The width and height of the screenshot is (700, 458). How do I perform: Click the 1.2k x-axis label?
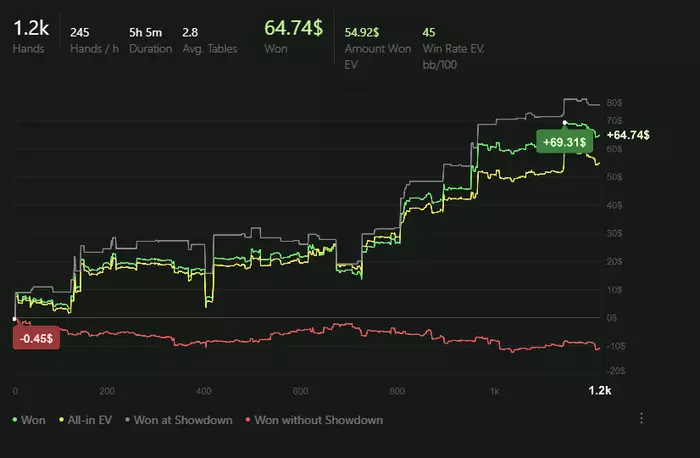pos(600,391)
